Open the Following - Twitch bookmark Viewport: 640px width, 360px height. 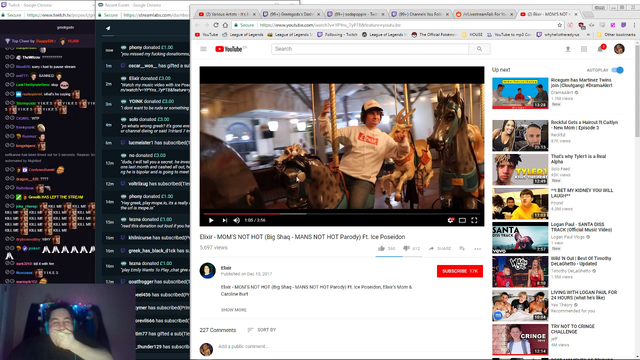click(x=338, y=35)
